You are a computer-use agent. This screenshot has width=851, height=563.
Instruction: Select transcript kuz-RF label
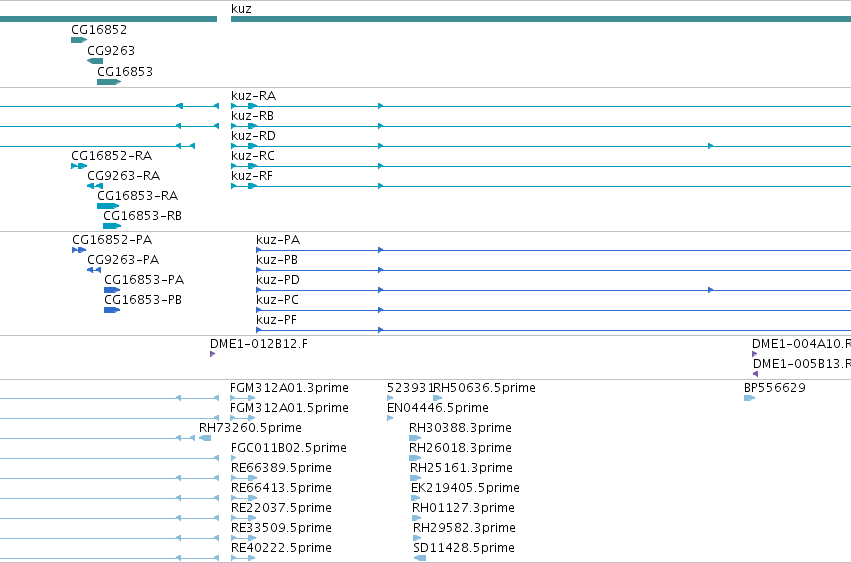[252, 176]
